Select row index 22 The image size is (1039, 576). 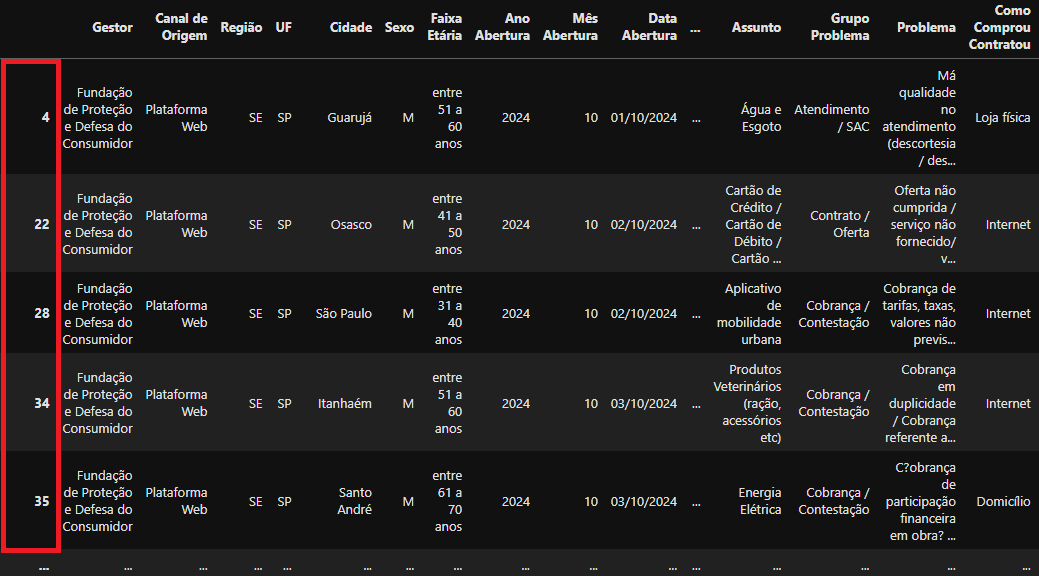pos(42,224)
